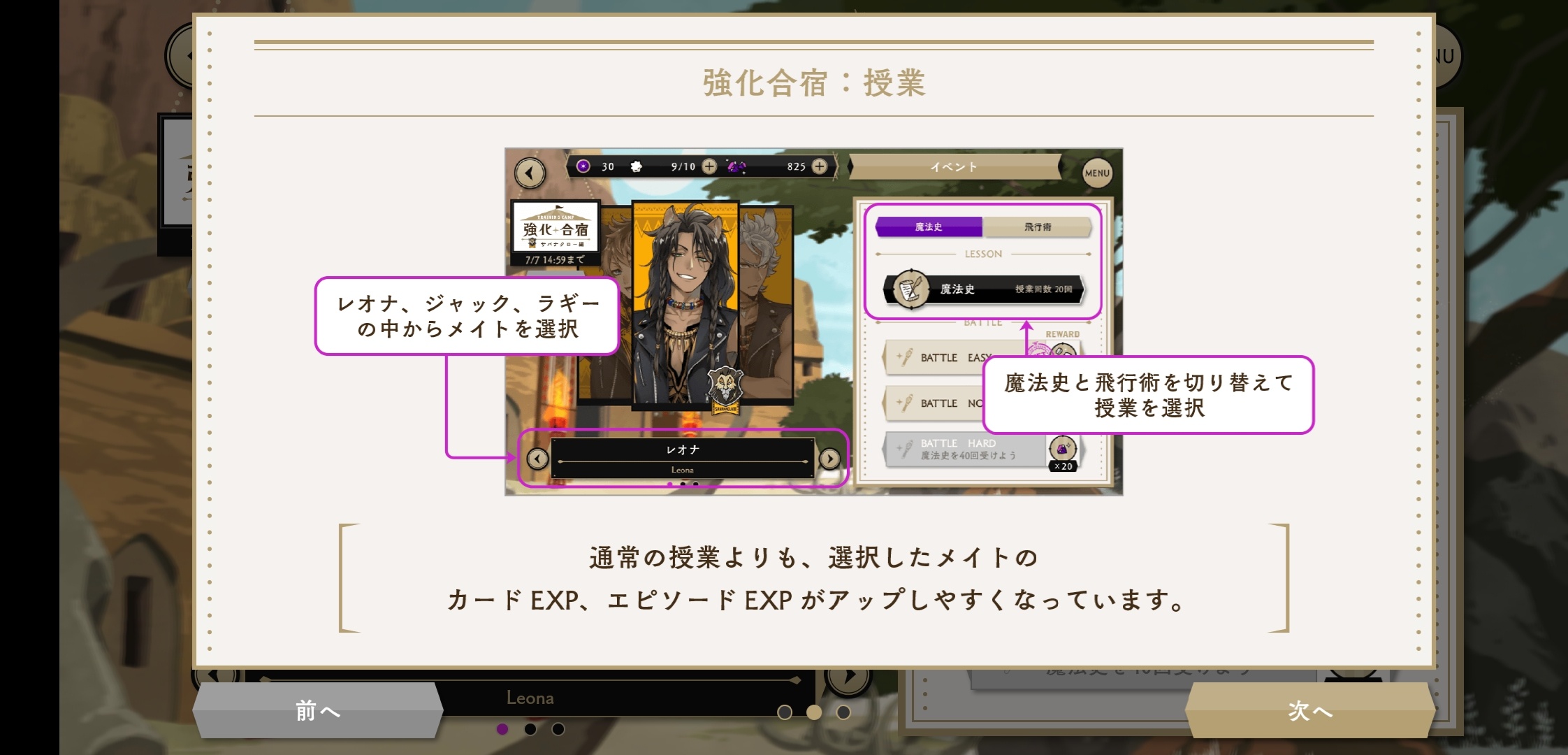The height and width of the screenshot is (755, 1568).
Task: Tap Leona's character card
Action: click(x=685, y=303)
